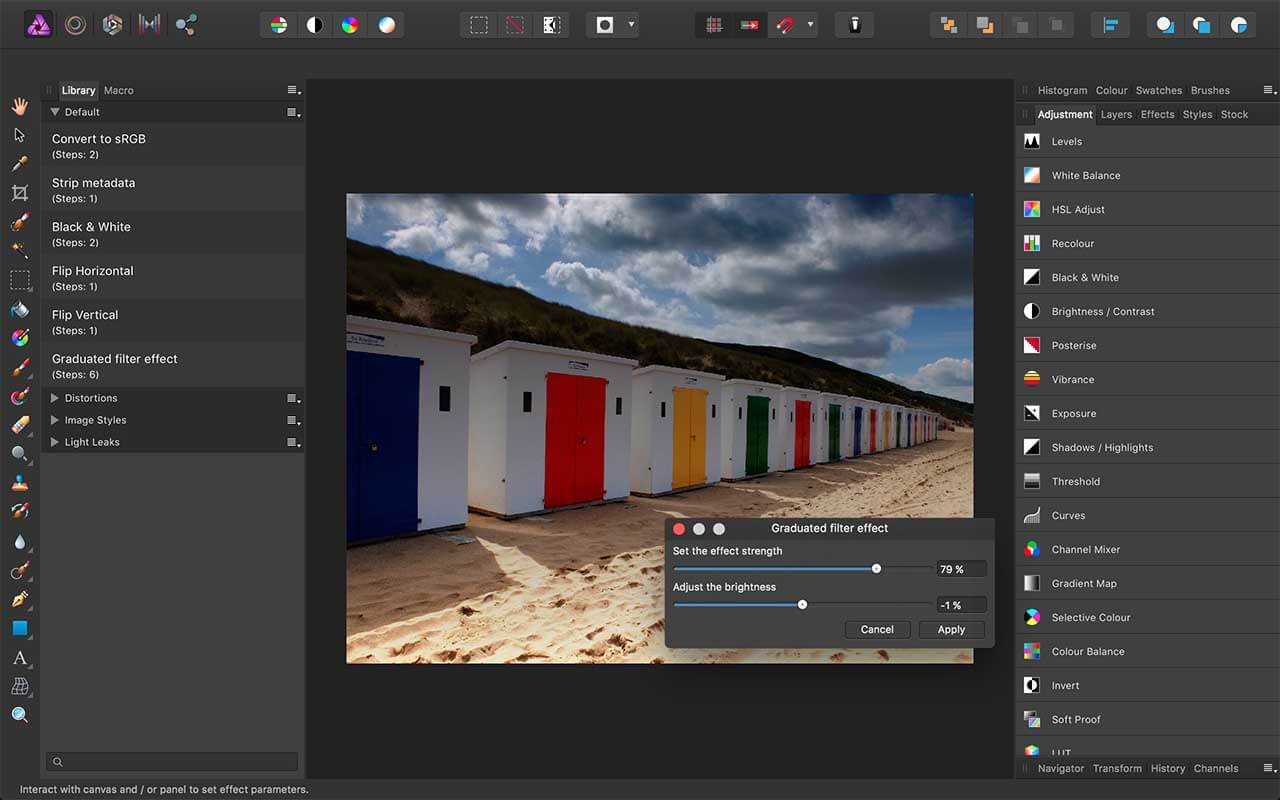Select the Gradient tool
This screenshot has width=1280, height=800.
coord(19,338)
